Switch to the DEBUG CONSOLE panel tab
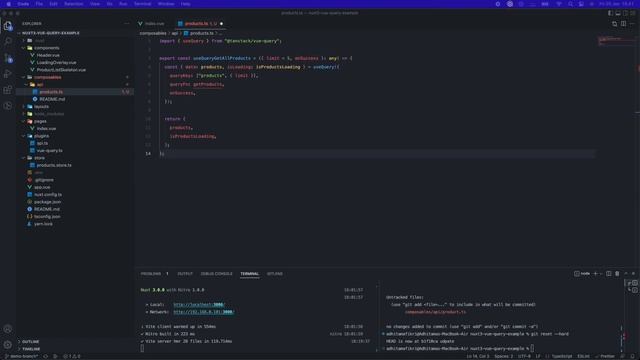Screen dimensions: 640x360 (216, 273)
